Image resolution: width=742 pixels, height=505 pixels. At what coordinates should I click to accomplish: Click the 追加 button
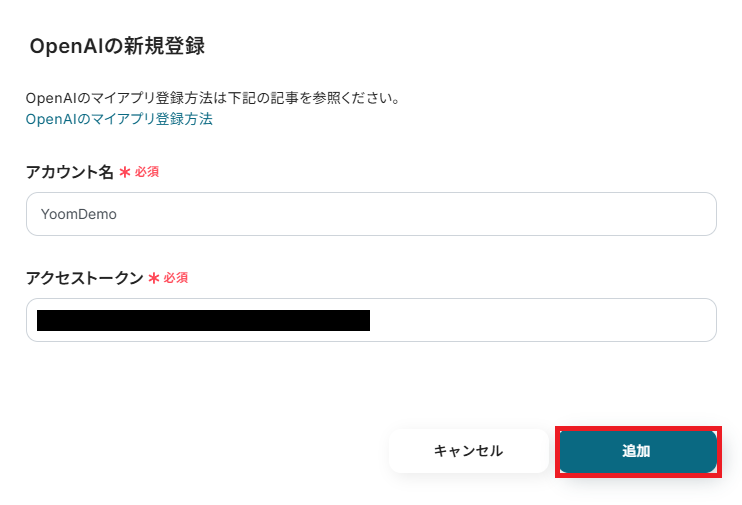pyautogui.click(x=637, y=451)
